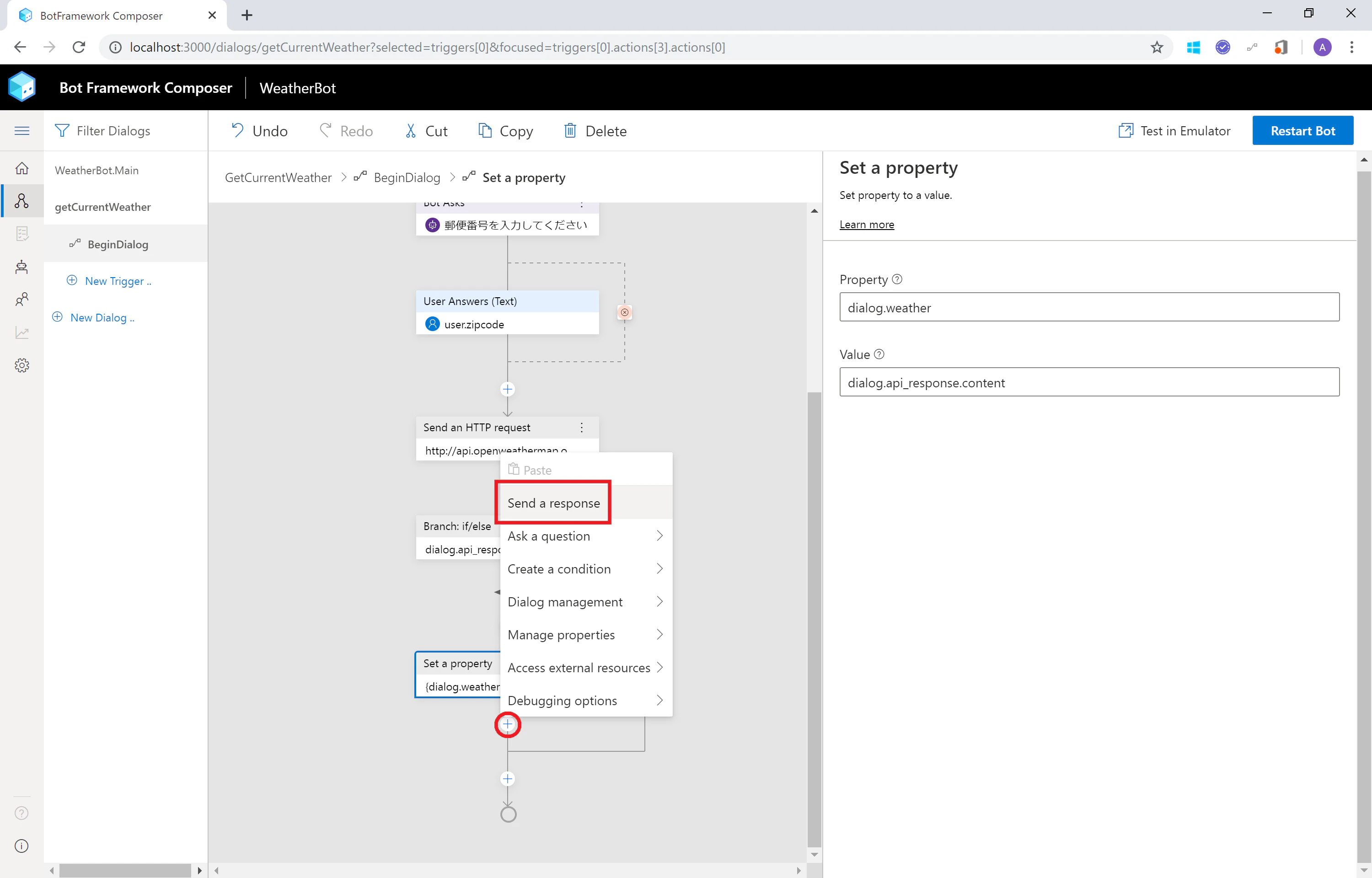This screenshot has height=878, width=1372.
Task: Open the Bot Responses sidebar icon
Action: coord(21,234)
